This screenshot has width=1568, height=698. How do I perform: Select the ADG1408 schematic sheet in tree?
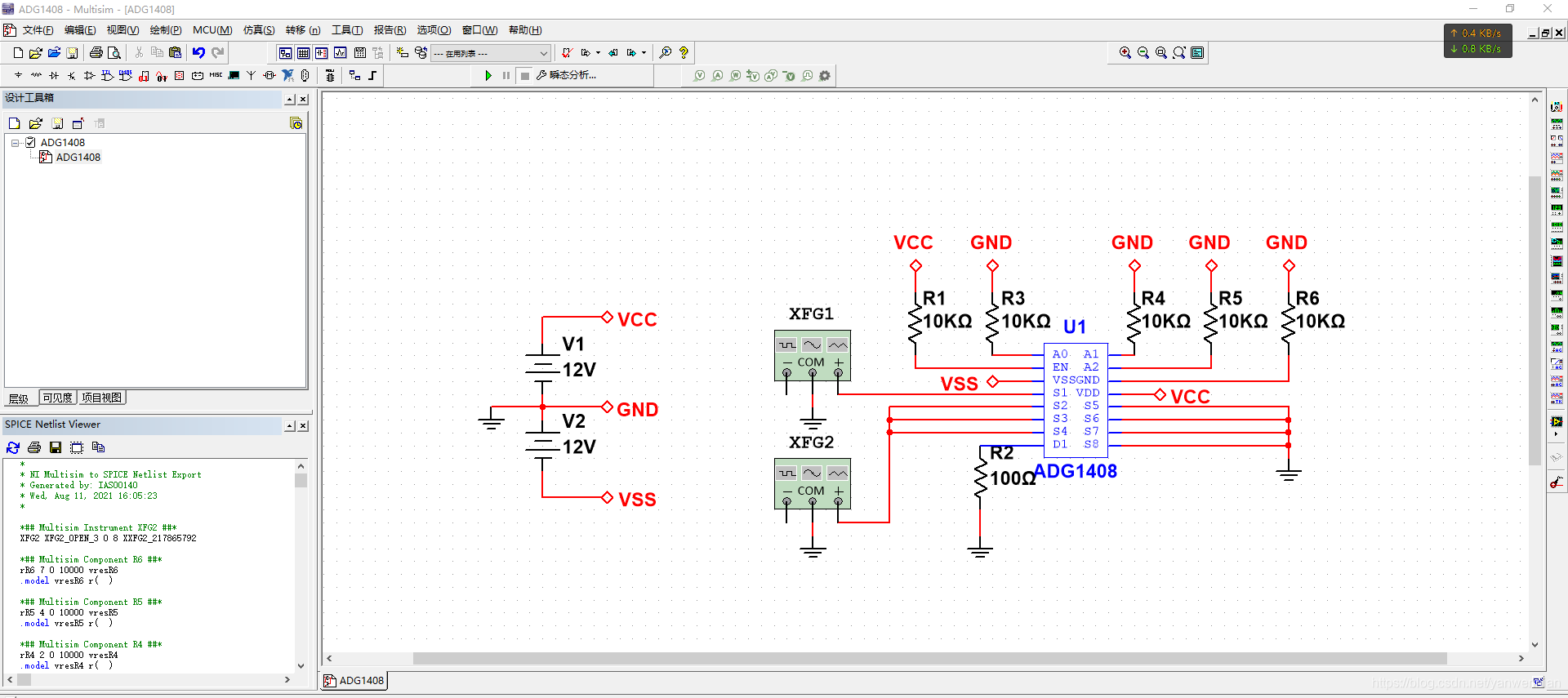pos(78,158)
